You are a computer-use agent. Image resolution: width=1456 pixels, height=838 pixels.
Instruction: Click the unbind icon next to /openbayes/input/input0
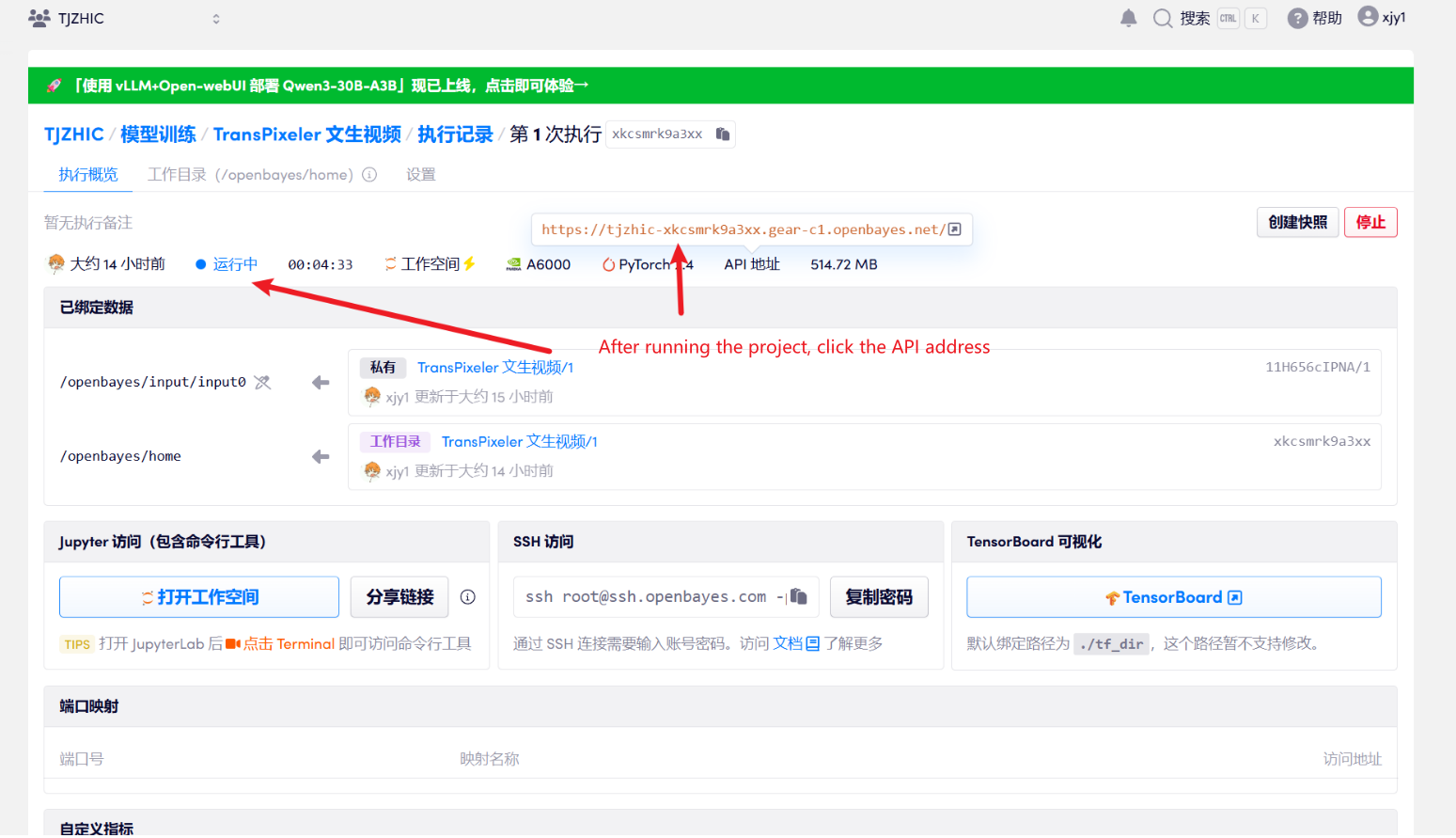coord(262,382)
